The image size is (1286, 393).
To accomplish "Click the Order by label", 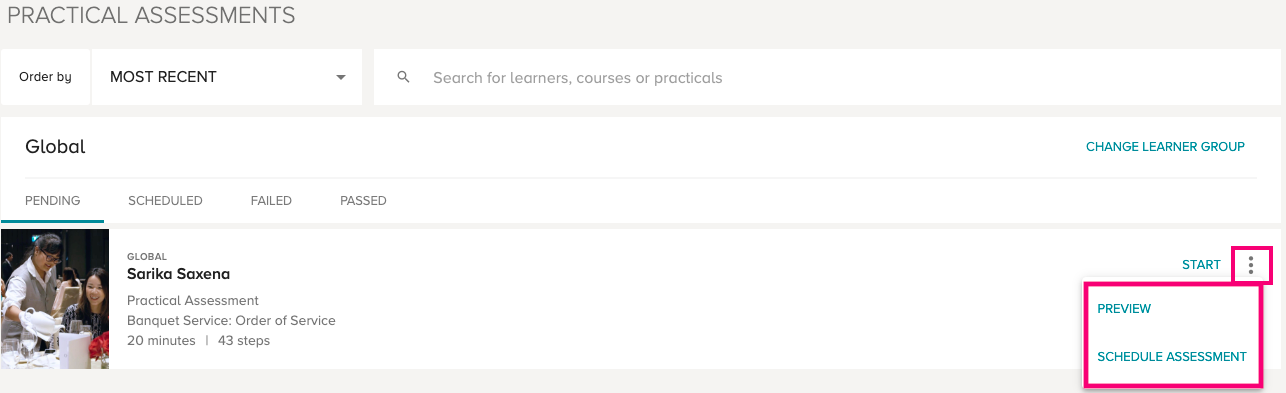I will tap(45, 77).
